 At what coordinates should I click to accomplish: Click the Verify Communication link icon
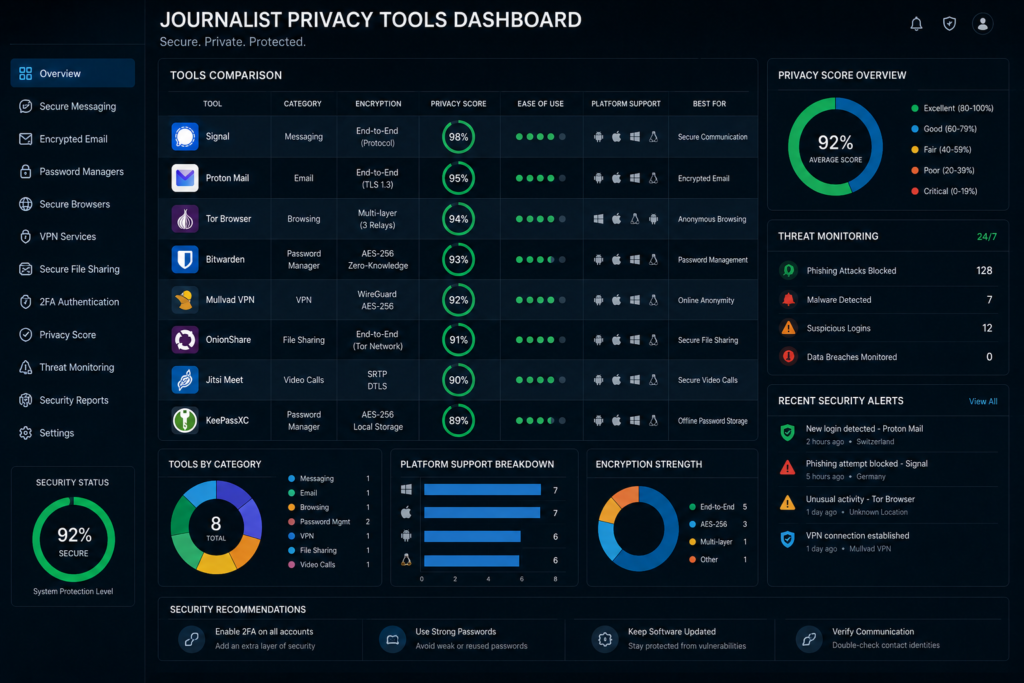tap(809, 639)
